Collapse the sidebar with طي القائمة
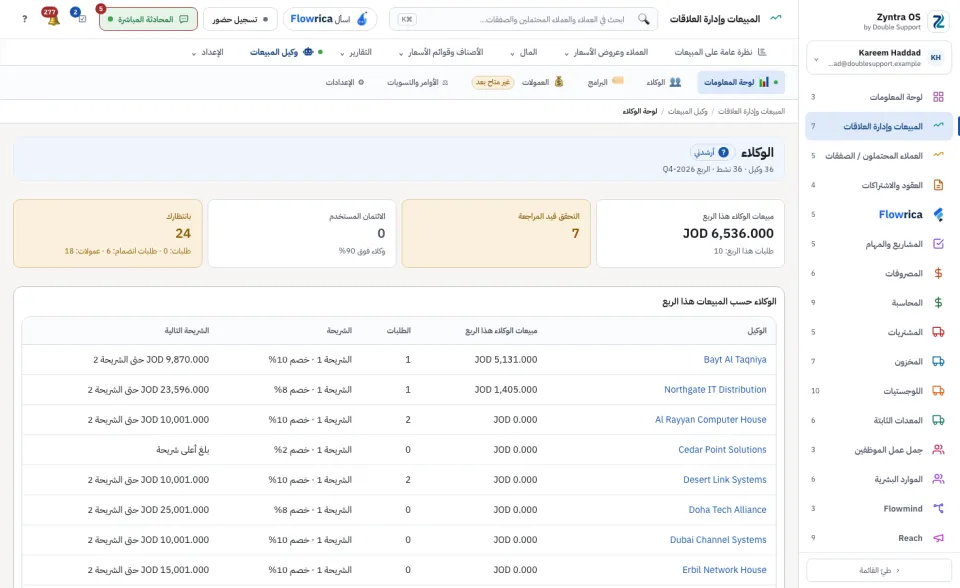The height and width of the screenshot is (588, 960). point(879,570)
